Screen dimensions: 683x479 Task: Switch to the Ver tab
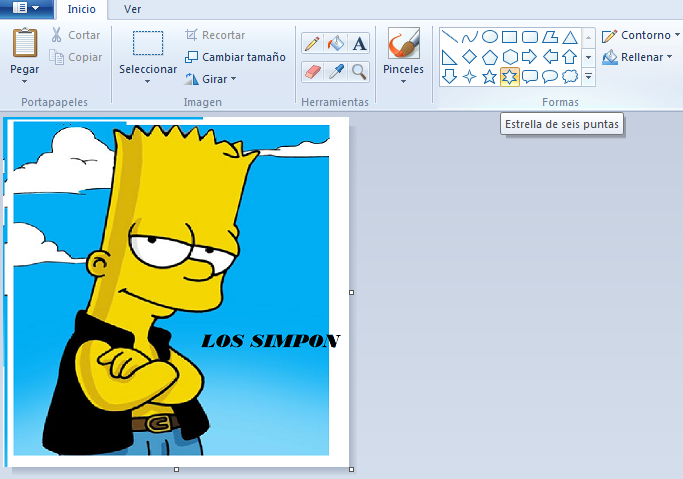132,9
